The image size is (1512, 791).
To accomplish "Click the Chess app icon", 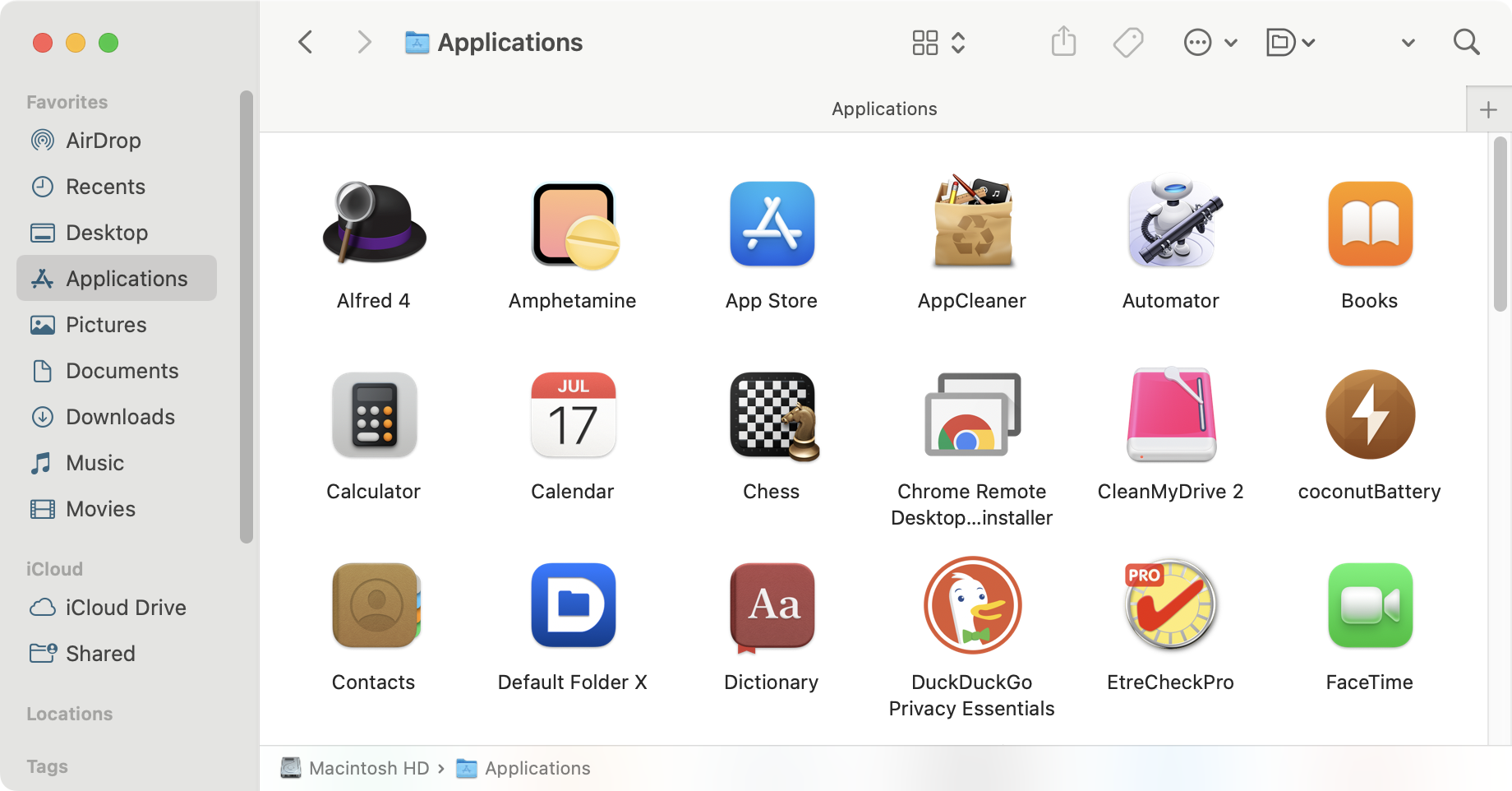I will pos(773,415).
